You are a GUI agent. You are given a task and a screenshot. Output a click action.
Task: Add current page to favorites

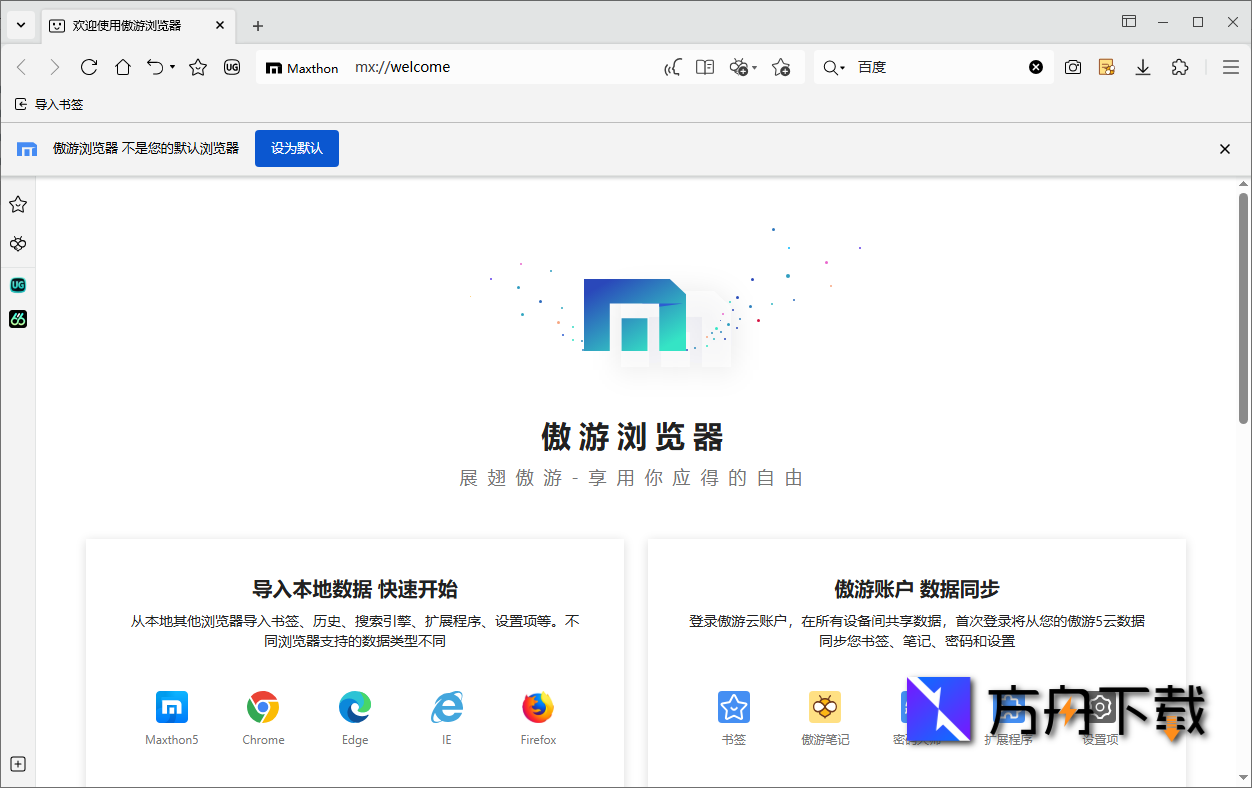[782, 67]
